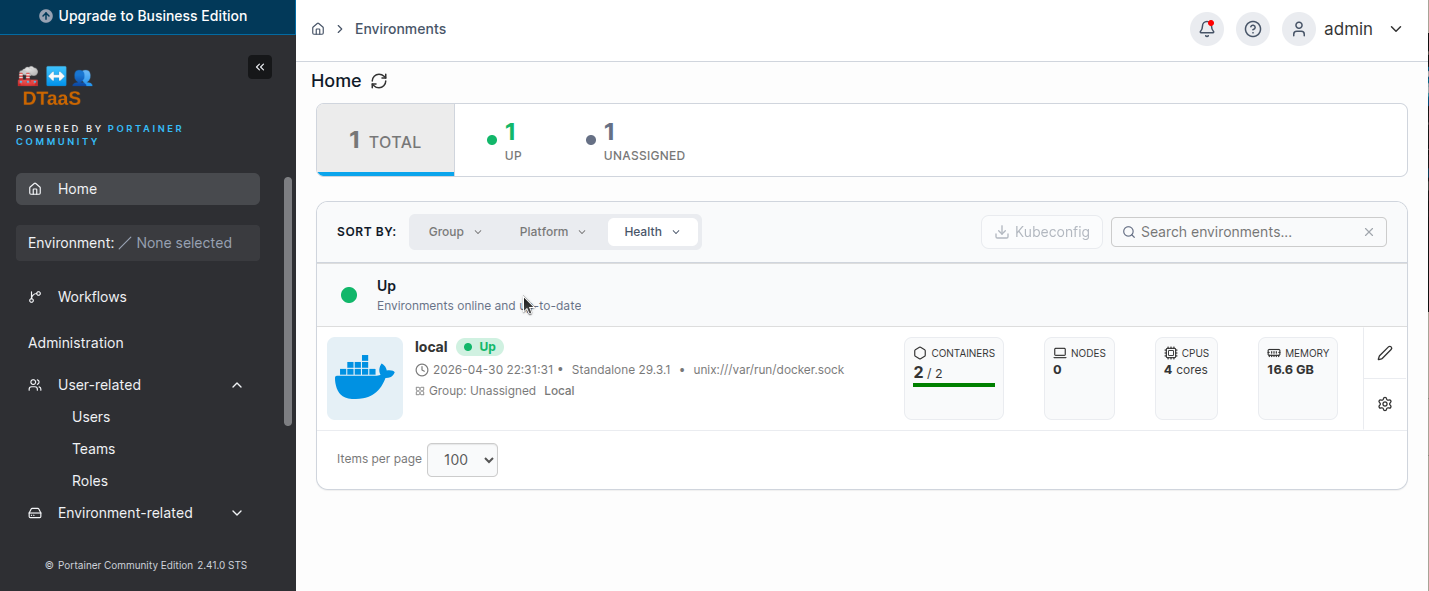Click Upgrade to Business Edition banner

coord(148,16)
